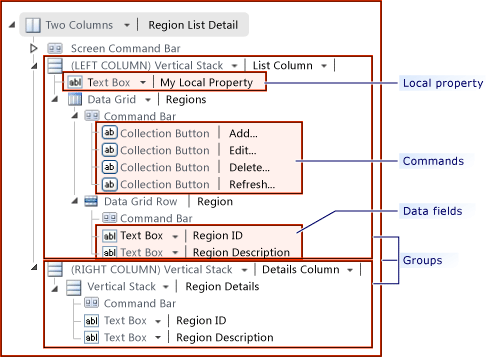
Task: Select the Region label of Data Grid Row
Action: tap(215, 202)
